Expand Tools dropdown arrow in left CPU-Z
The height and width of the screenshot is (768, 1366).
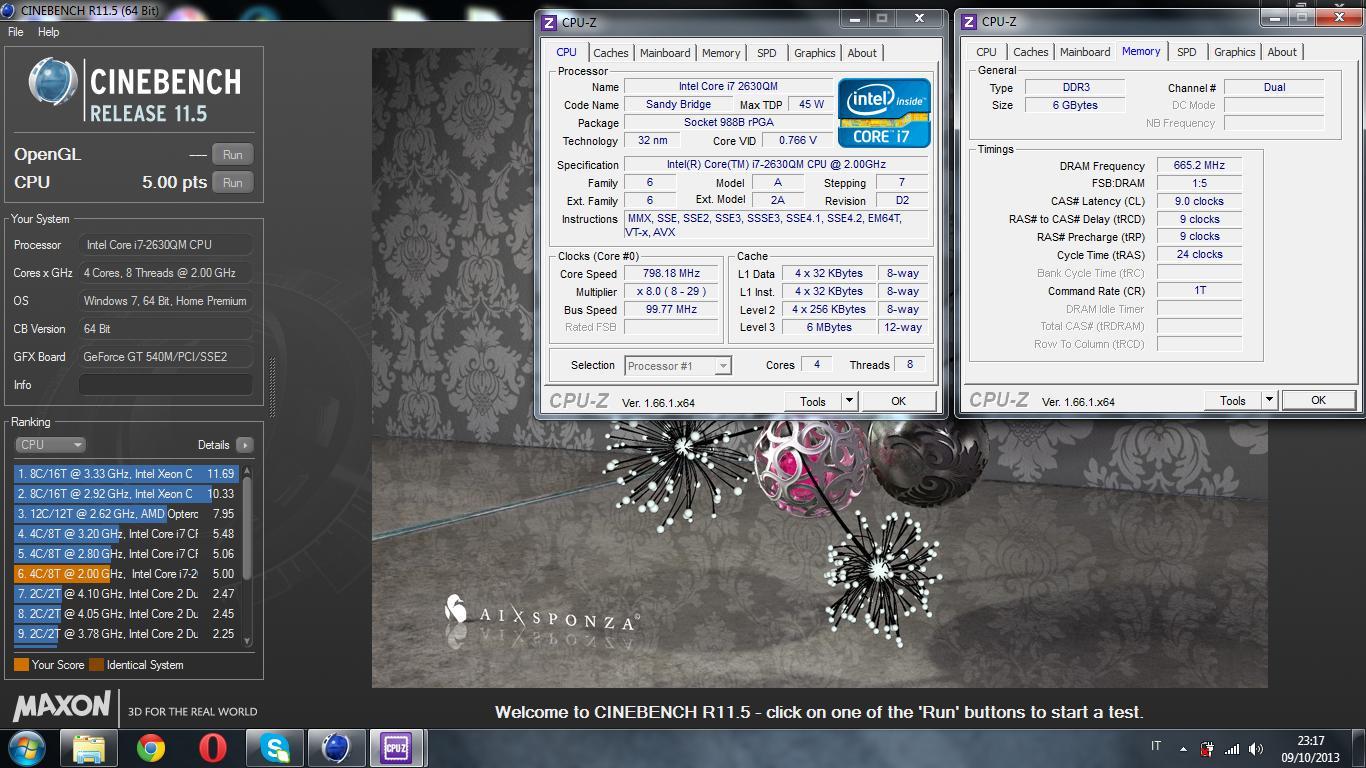tap(849, 401)
